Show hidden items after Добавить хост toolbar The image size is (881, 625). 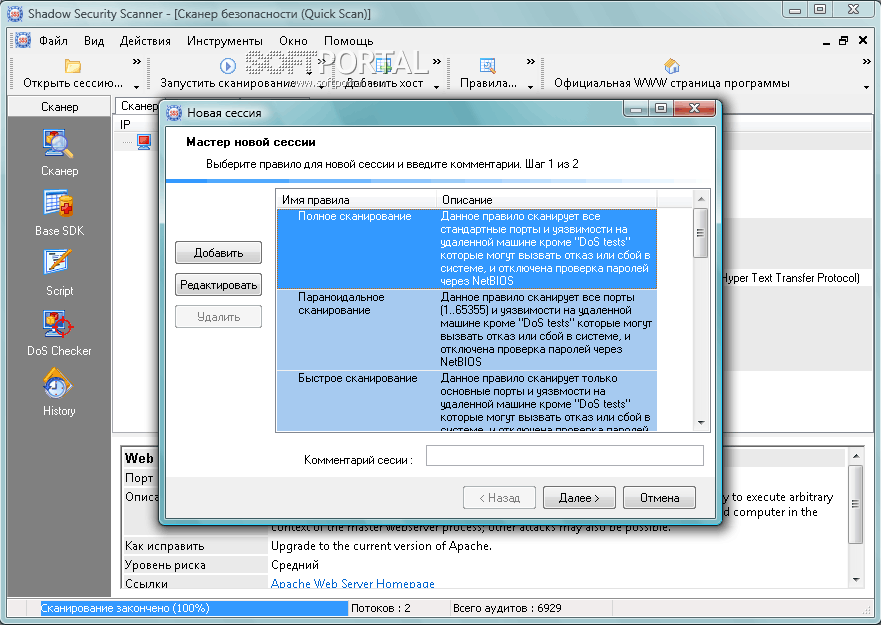(x=437, y=61)
